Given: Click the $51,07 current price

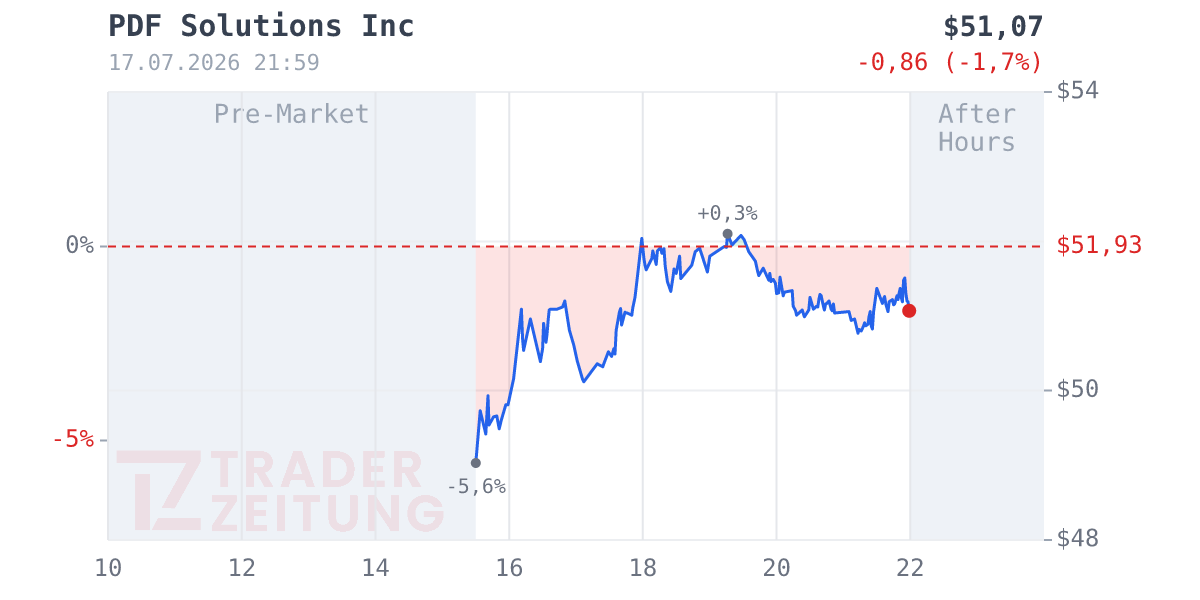Looking at the screenshot, I should (x=993, y=26).
